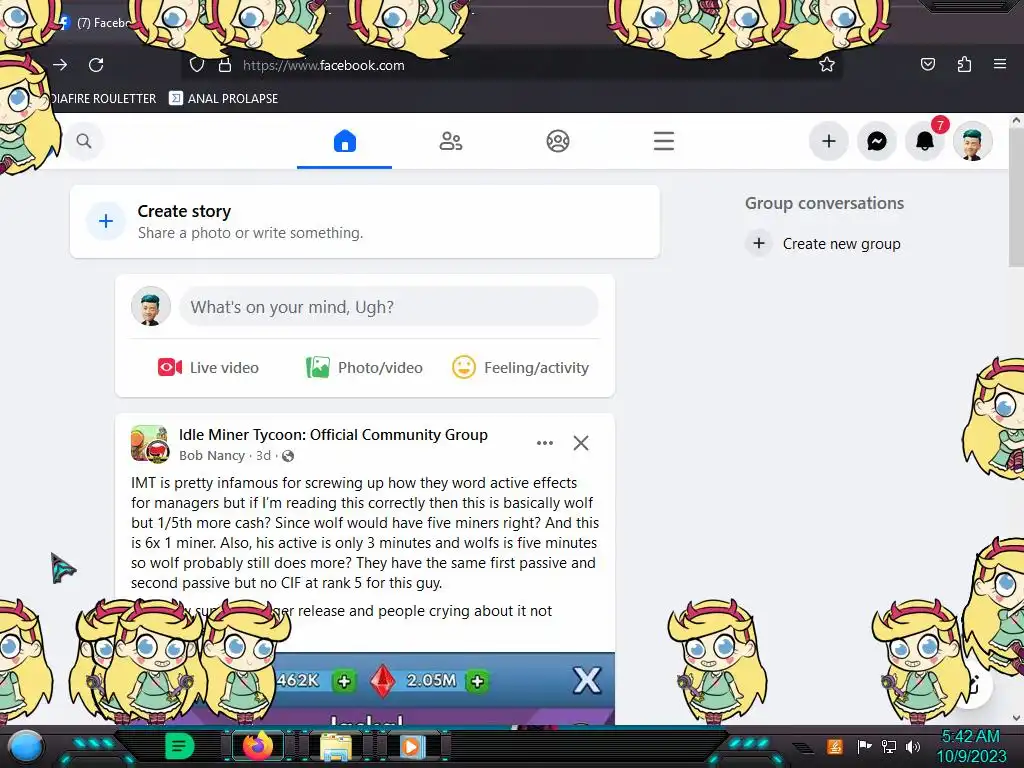Open the media player taskbar icon

coord(411,746)
